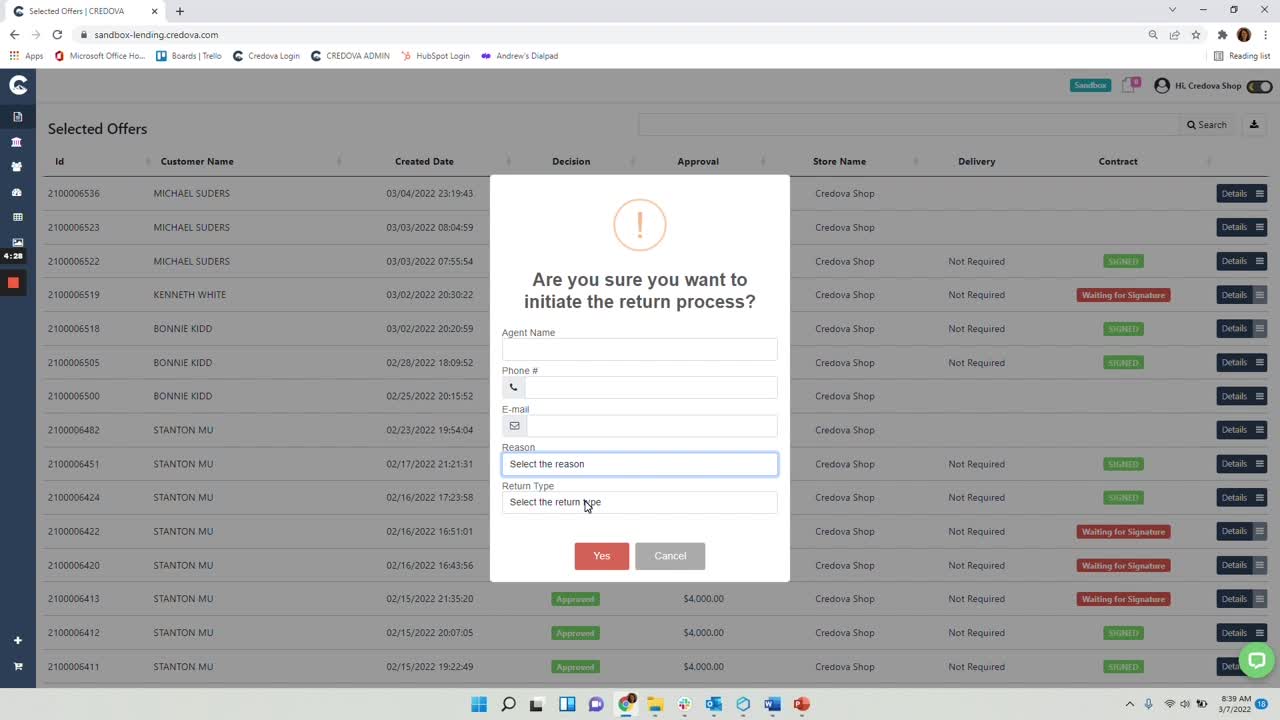
Task: Click the Waiting for Signature badge for 2100006422
Action: [x=1123, y=532]
